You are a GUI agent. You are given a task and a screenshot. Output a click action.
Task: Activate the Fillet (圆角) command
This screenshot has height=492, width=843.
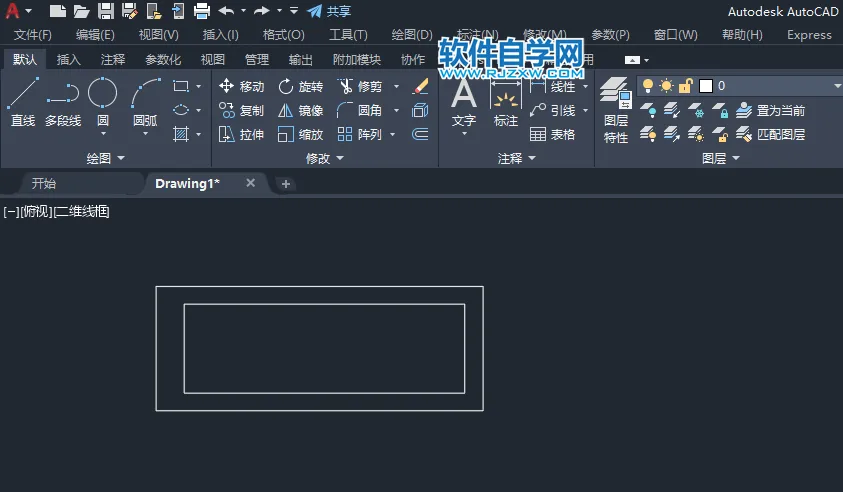[x=360, y=110]
